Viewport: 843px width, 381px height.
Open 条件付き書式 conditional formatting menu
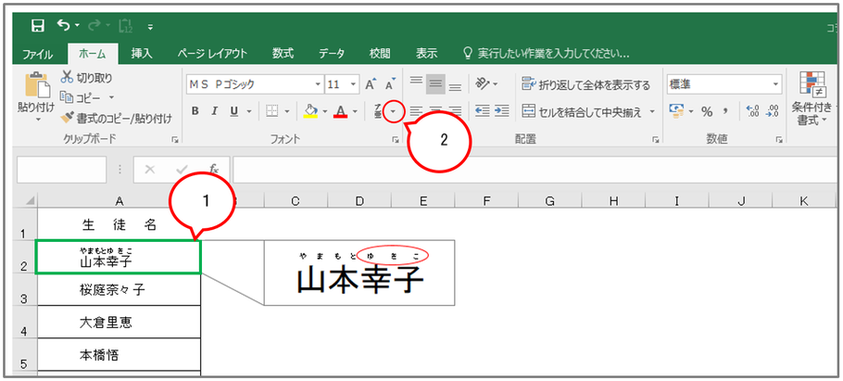point(811,98)
